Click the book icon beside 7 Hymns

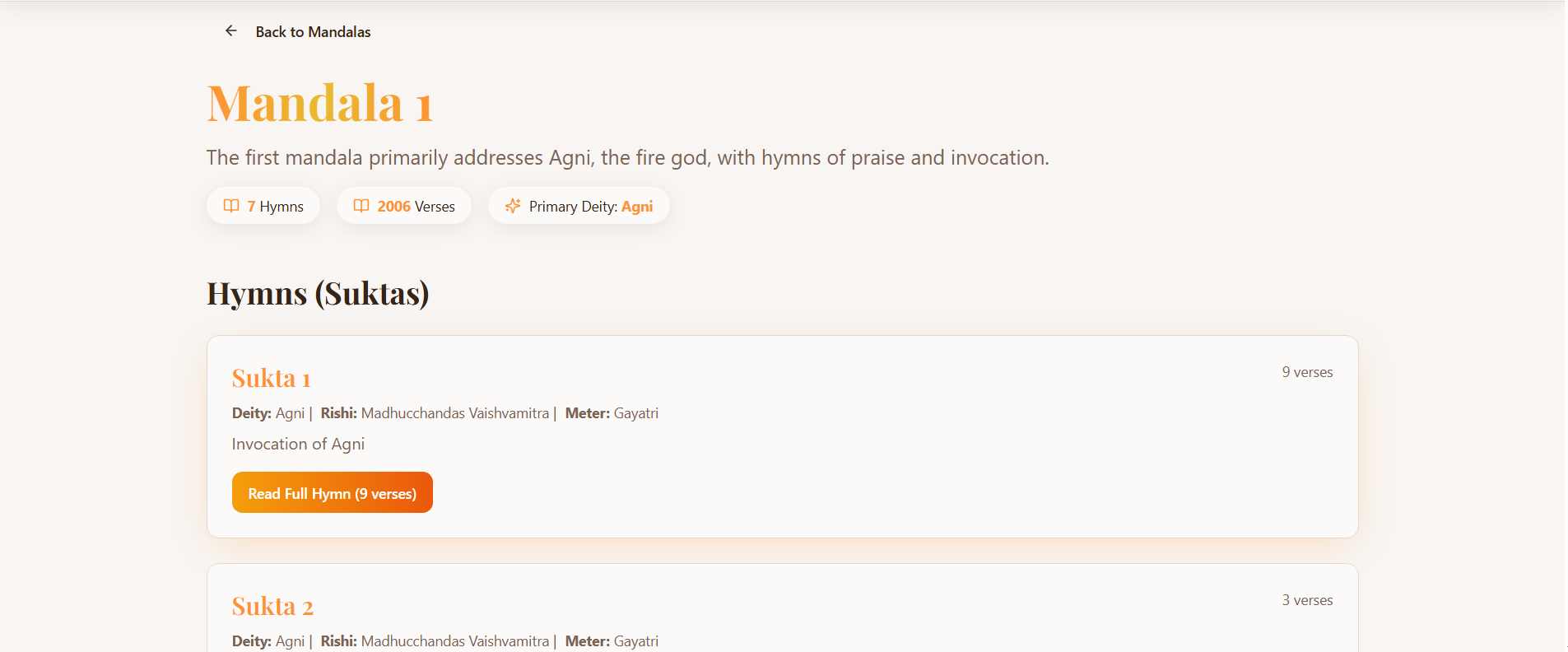[x=232, y=206]
